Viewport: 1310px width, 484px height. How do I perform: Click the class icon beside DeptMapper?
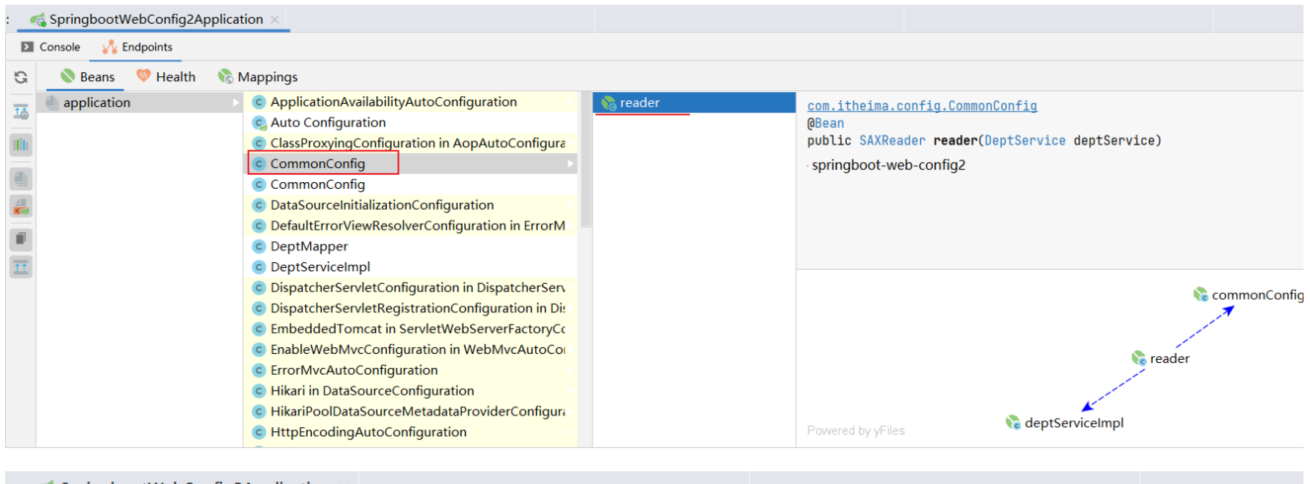pyautogui.click(x=259, y=246)
